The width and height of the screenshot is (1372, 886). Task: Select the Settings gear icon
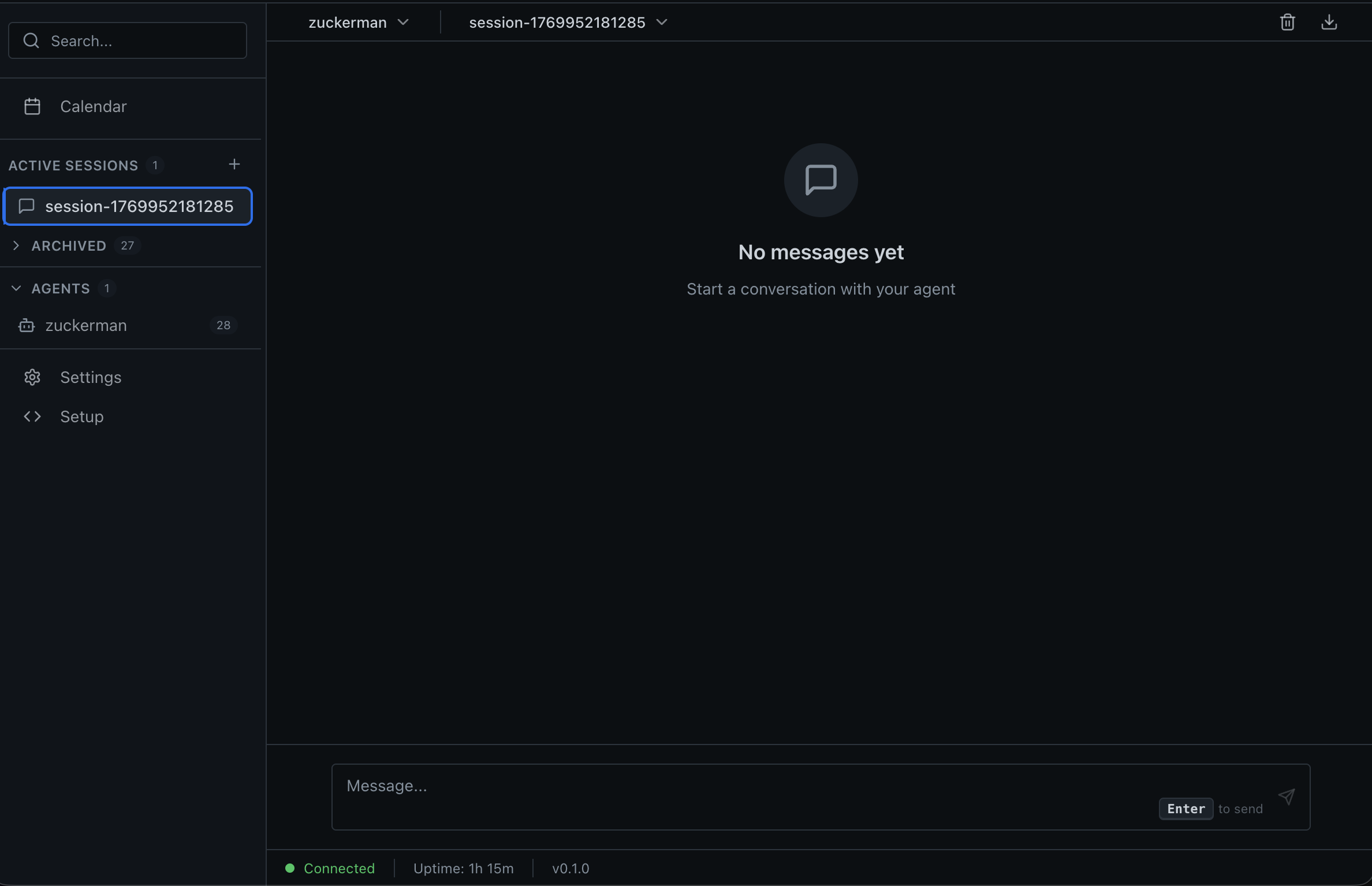tap(32, 377)
